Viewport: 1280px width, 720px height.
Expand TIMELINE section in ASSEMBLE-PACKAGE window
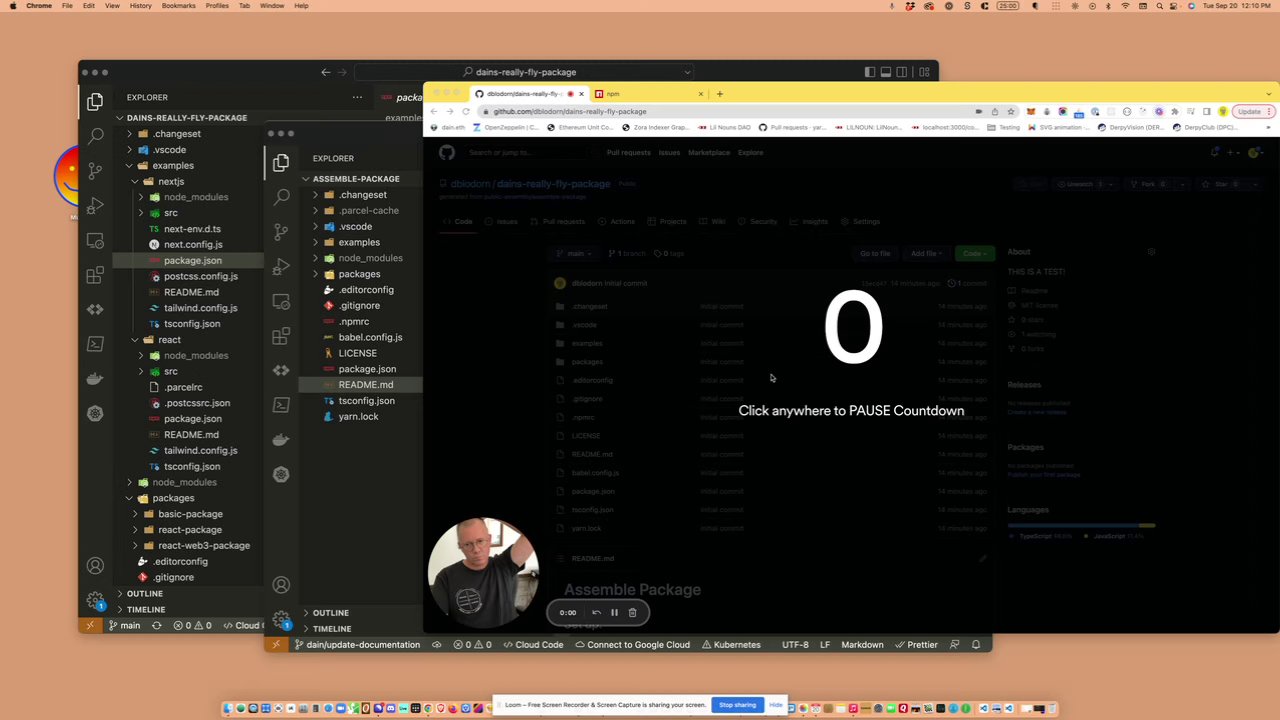(x=331, y=629)
